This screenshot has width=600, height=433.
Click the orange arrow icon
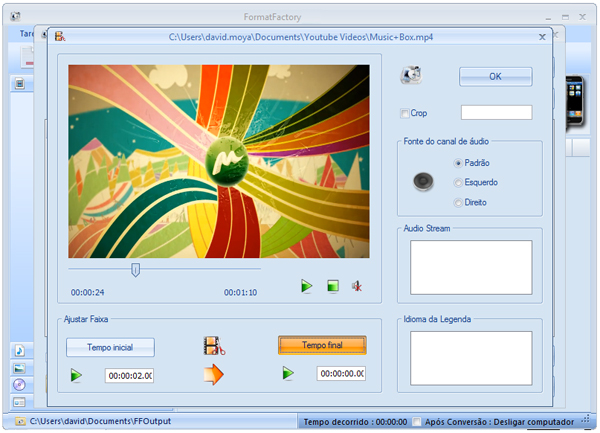click(213, 374)
